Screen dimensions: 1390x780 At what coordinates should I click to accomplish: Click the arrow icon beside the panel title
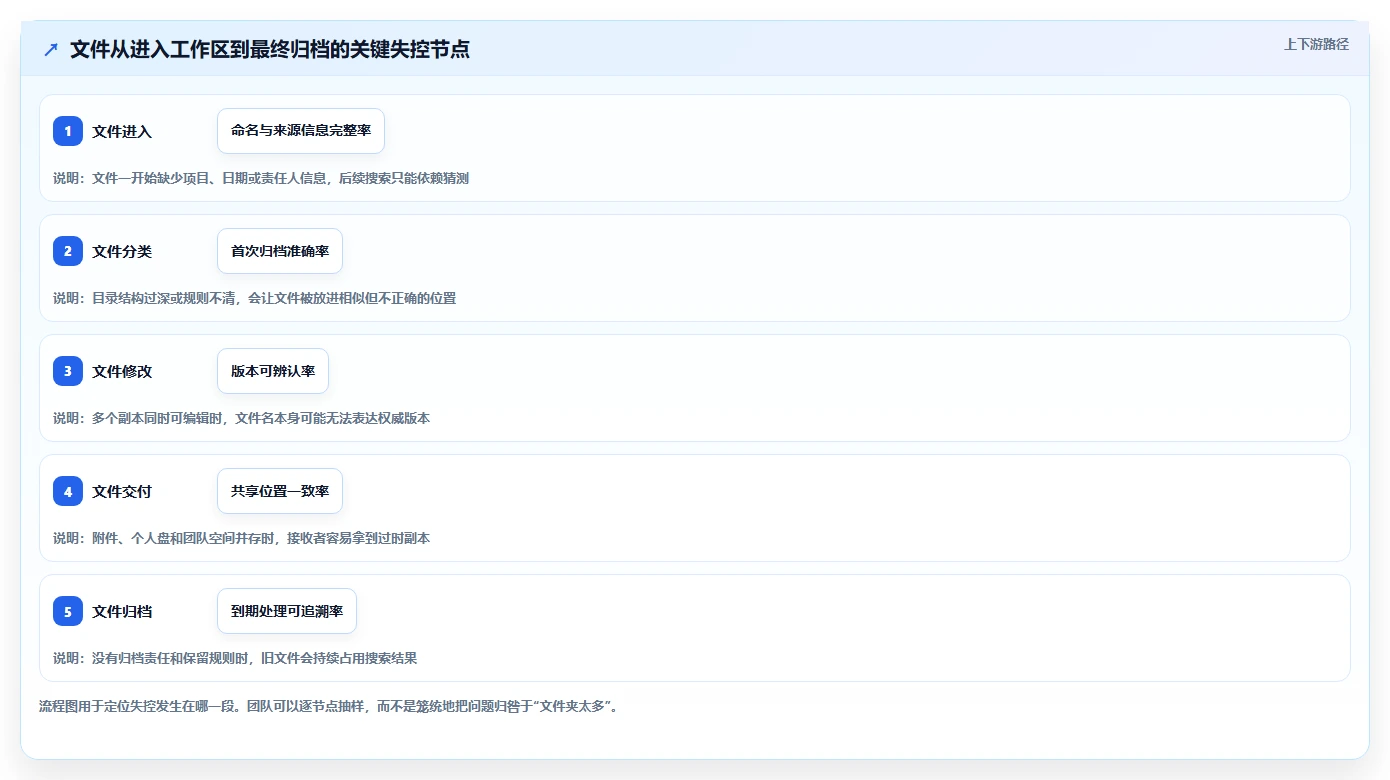[x=51, y=49]
